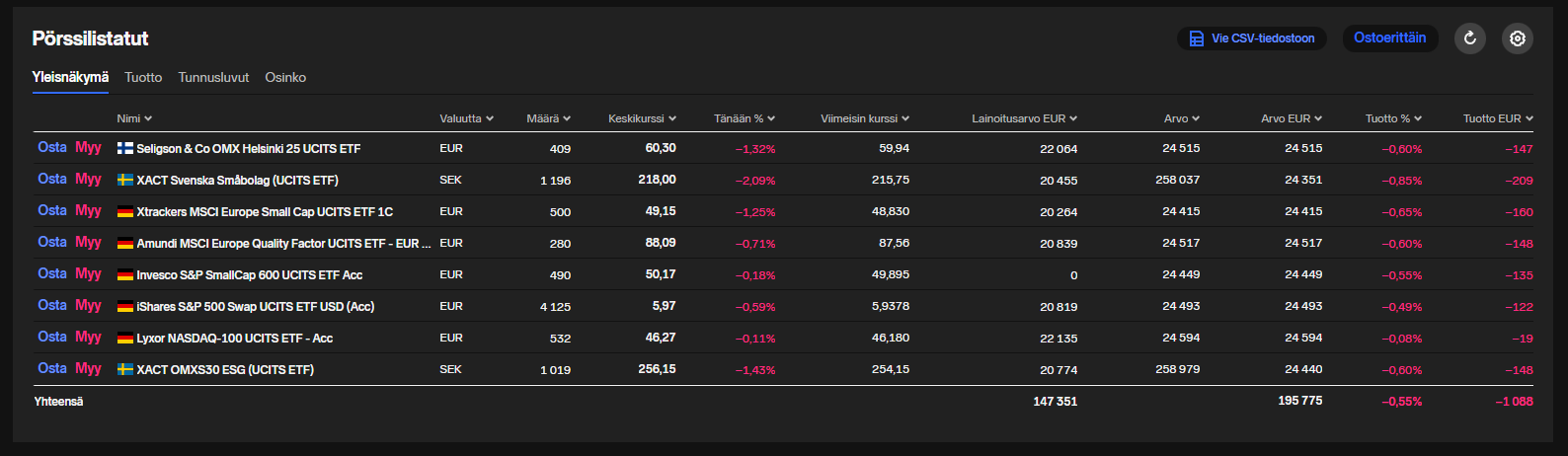This screenshot has width=1568, height=456.
Task: Open Invesco S&P SmallCap 600 UCITS ETF Acc
Action: pyautogui.click(x=250, y=275)
